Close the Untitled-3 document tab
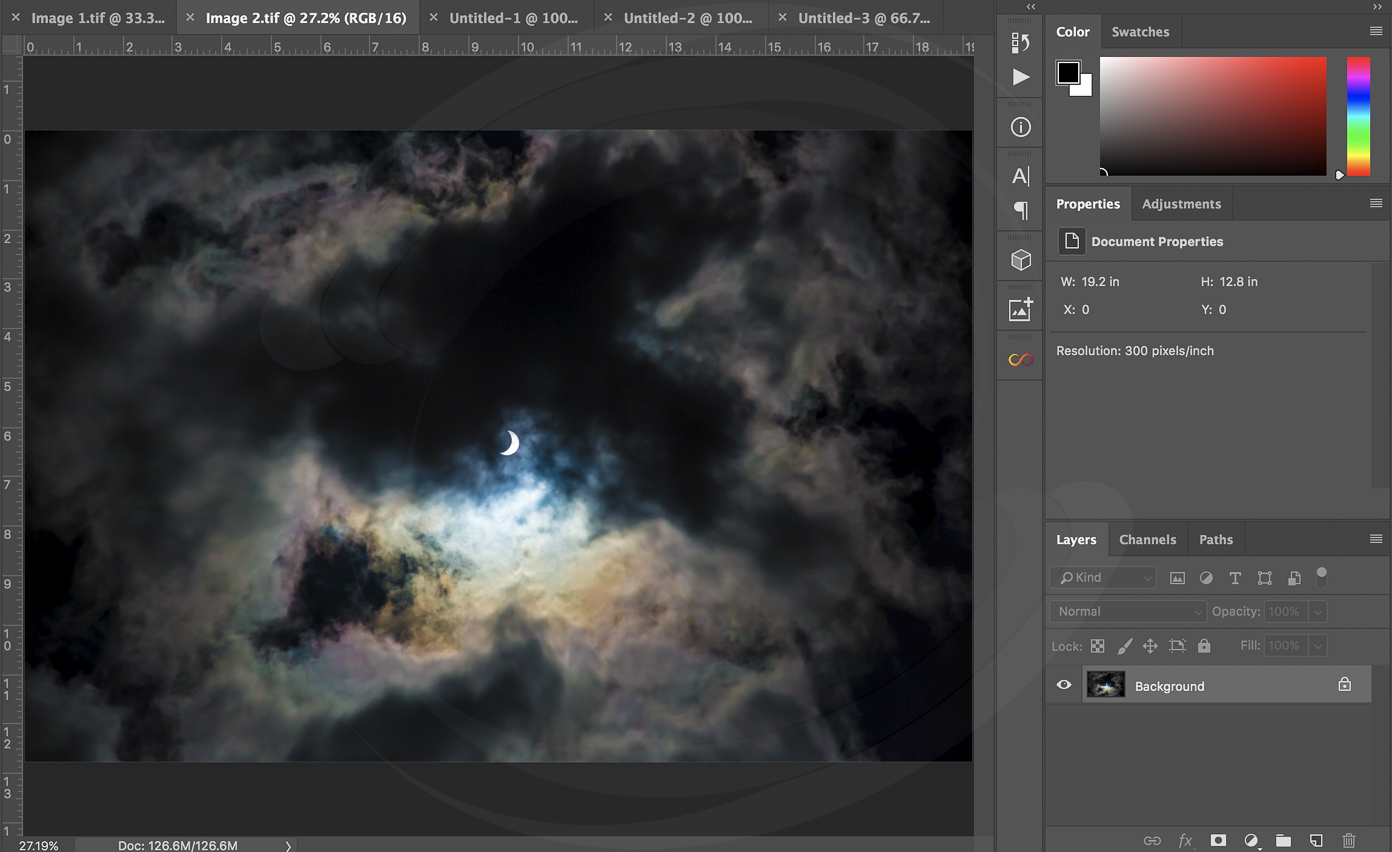1392x852 pixels. (x=782, y=18)
